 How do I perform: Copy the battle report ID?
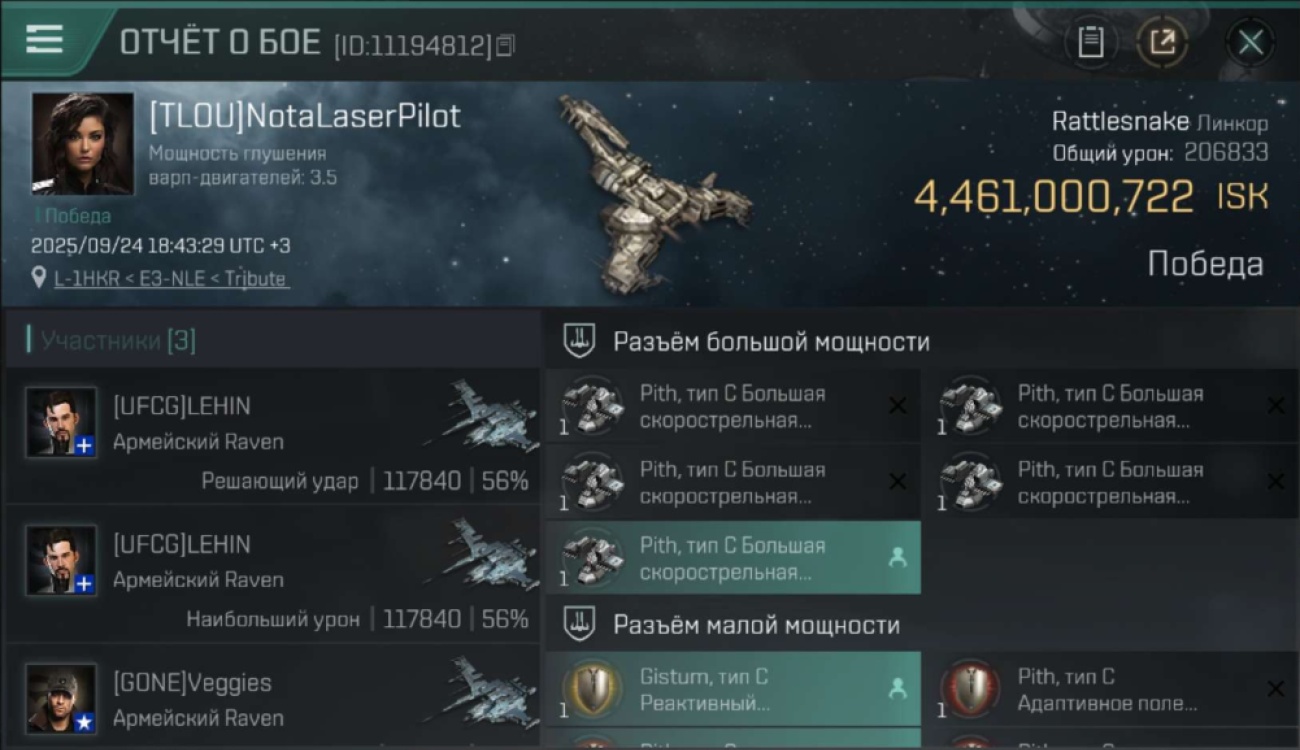(505, 44)
